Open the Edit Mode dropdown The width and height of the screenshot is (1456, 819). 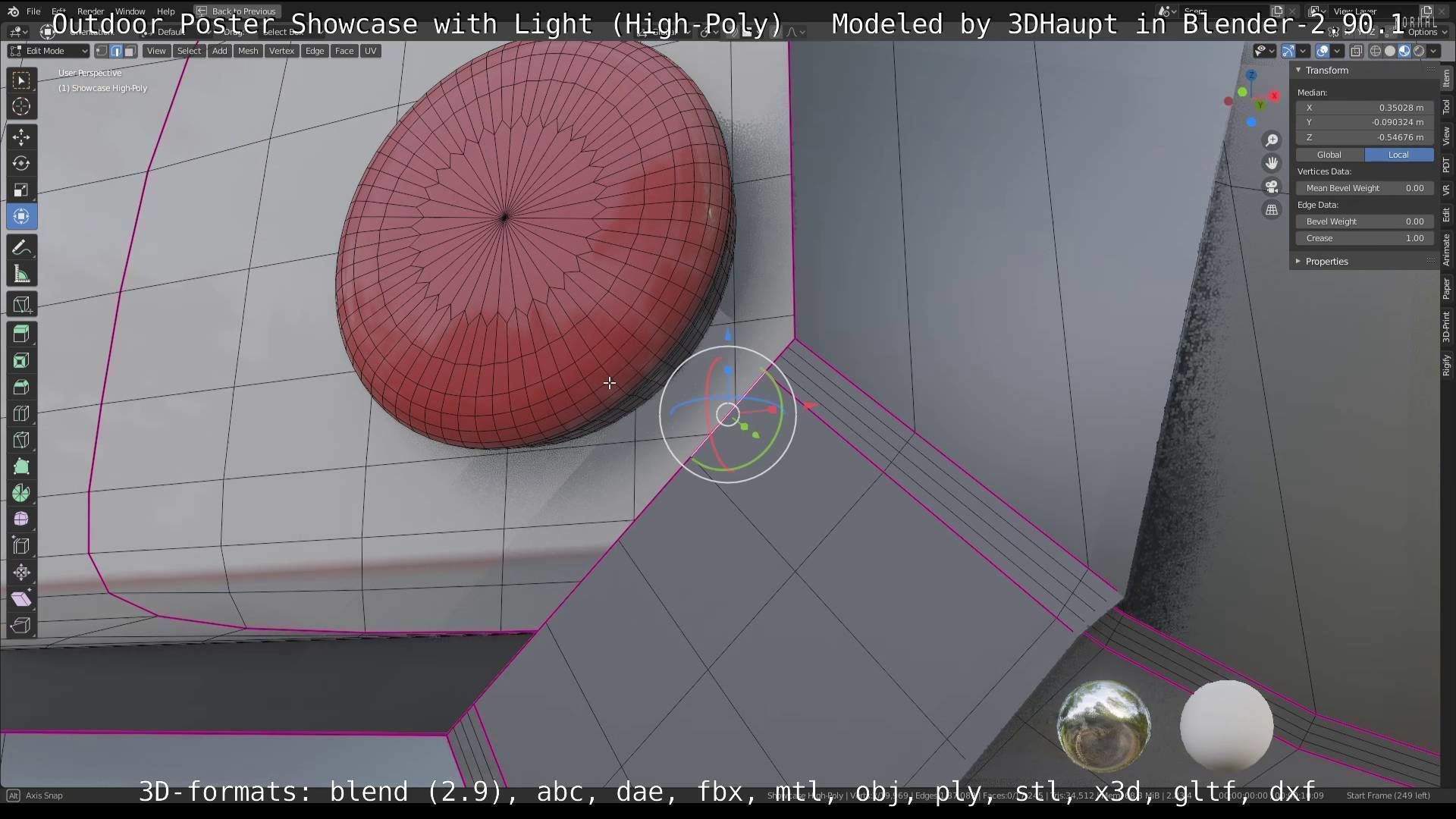(49, 52)
